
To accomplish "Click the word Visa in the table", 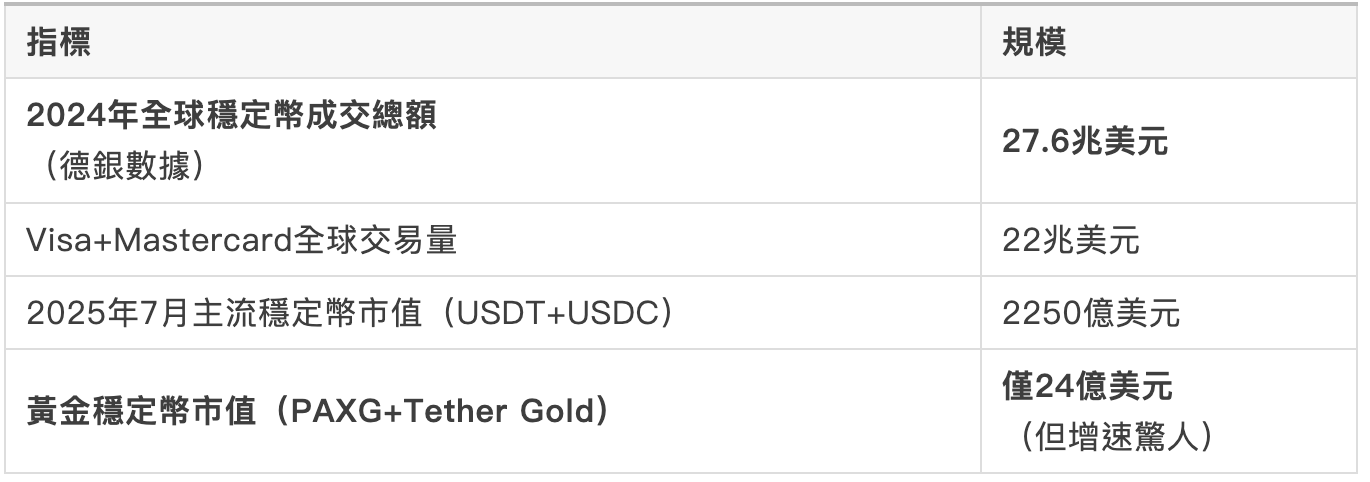I will click(57, 242).
